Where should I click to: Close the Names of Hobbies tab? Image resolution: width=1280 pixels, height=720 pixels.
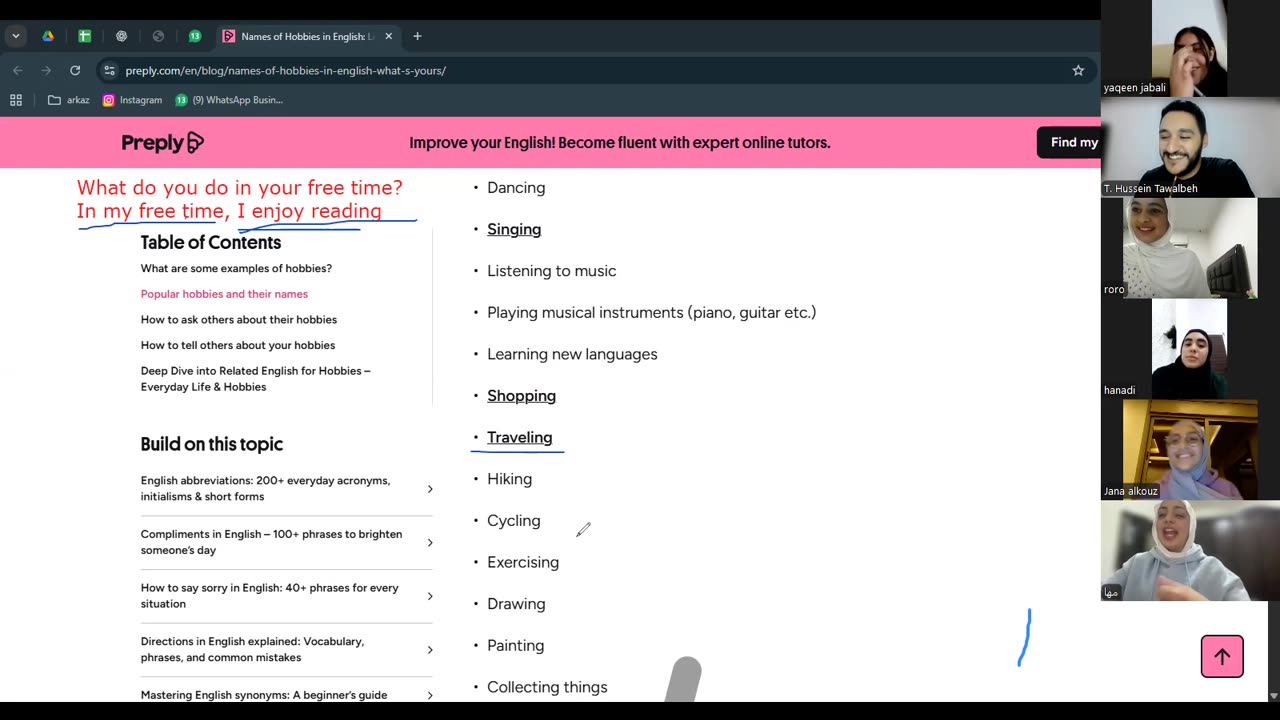pyautogui.click(x=389, y=36)
